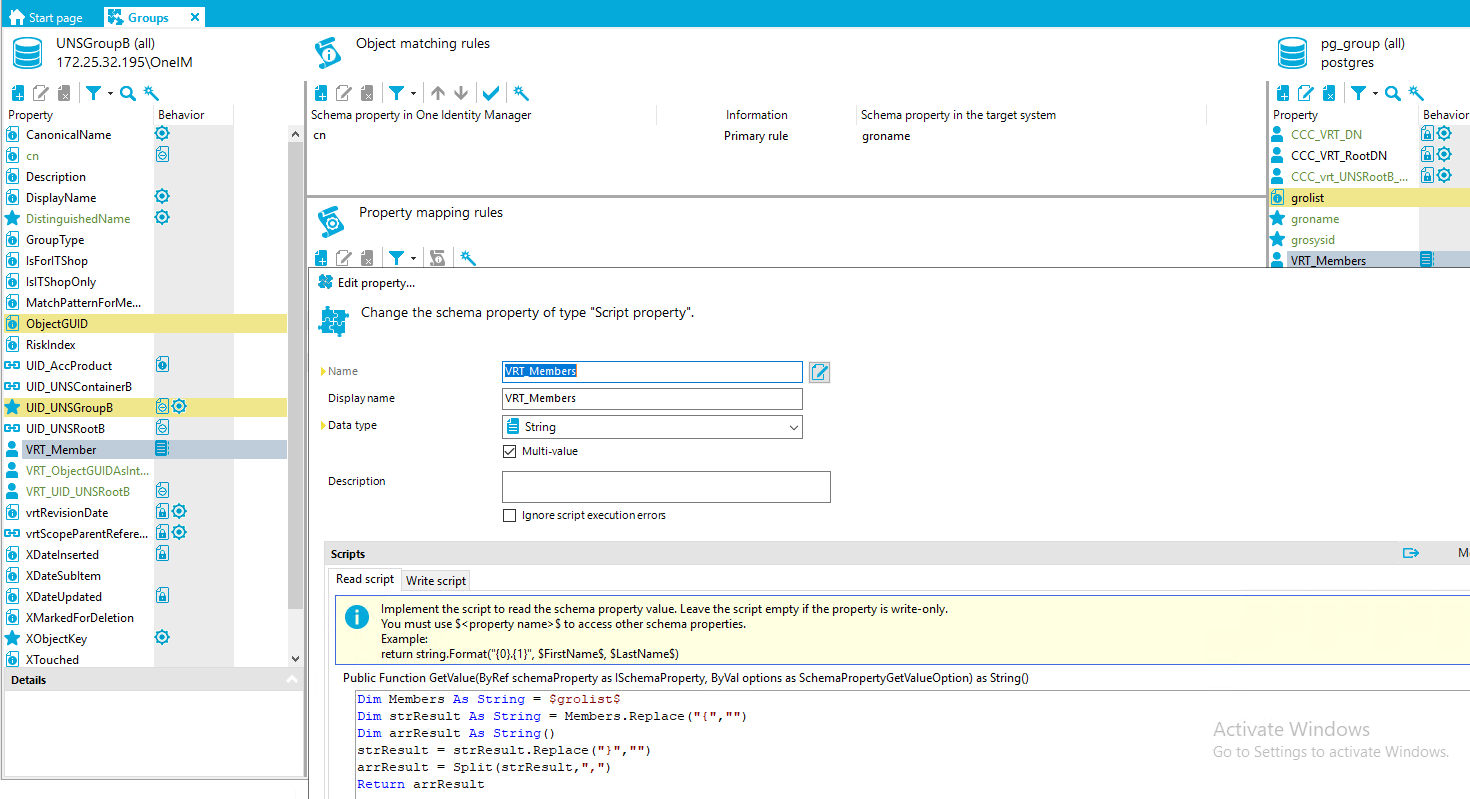Add a new property in the UNSGroupB toolbar

19,93
